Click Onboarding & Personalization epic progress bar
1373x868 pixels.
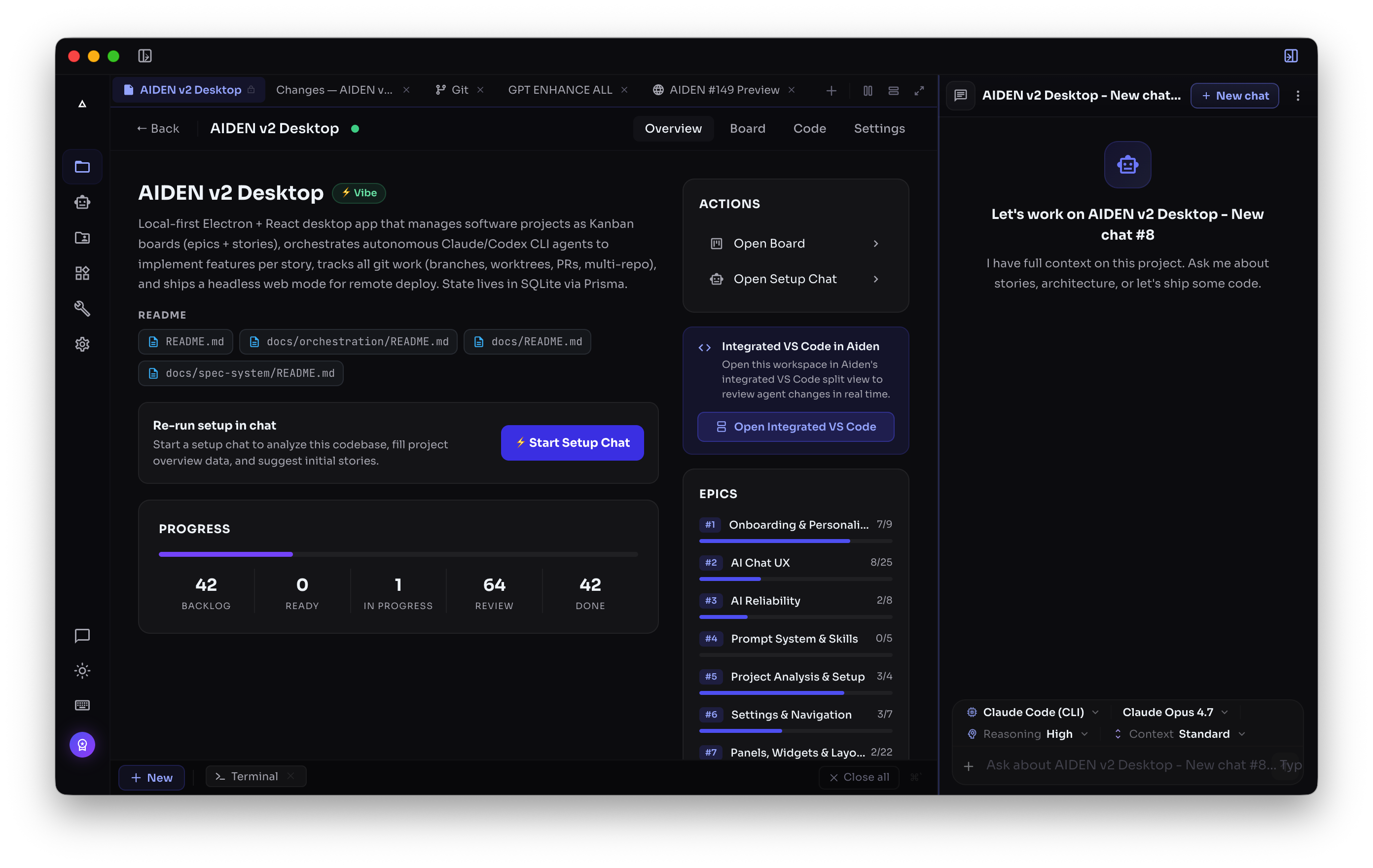pos(795,541)
